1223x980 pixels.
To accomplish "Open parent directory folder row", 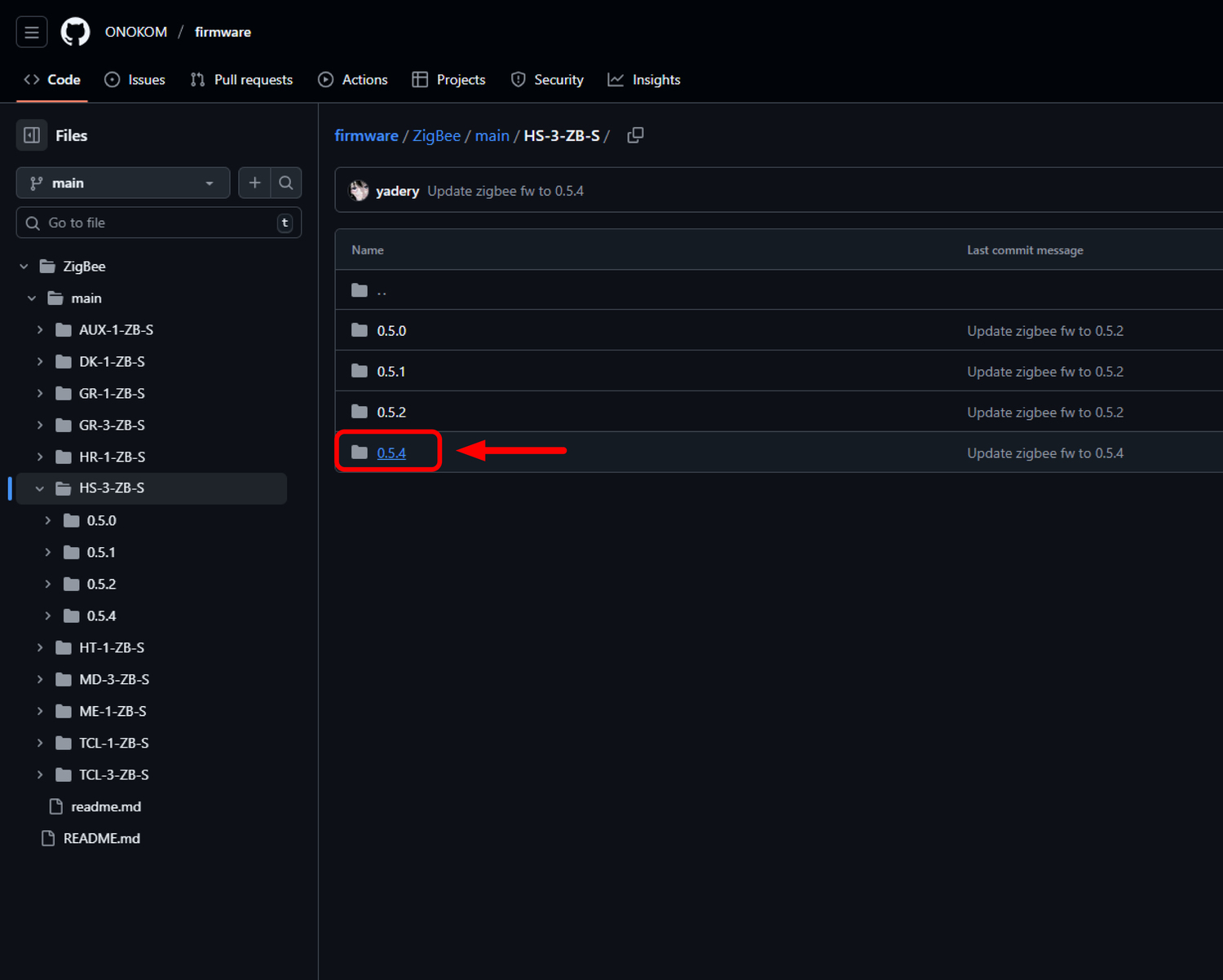I will [x=382, y=290].
